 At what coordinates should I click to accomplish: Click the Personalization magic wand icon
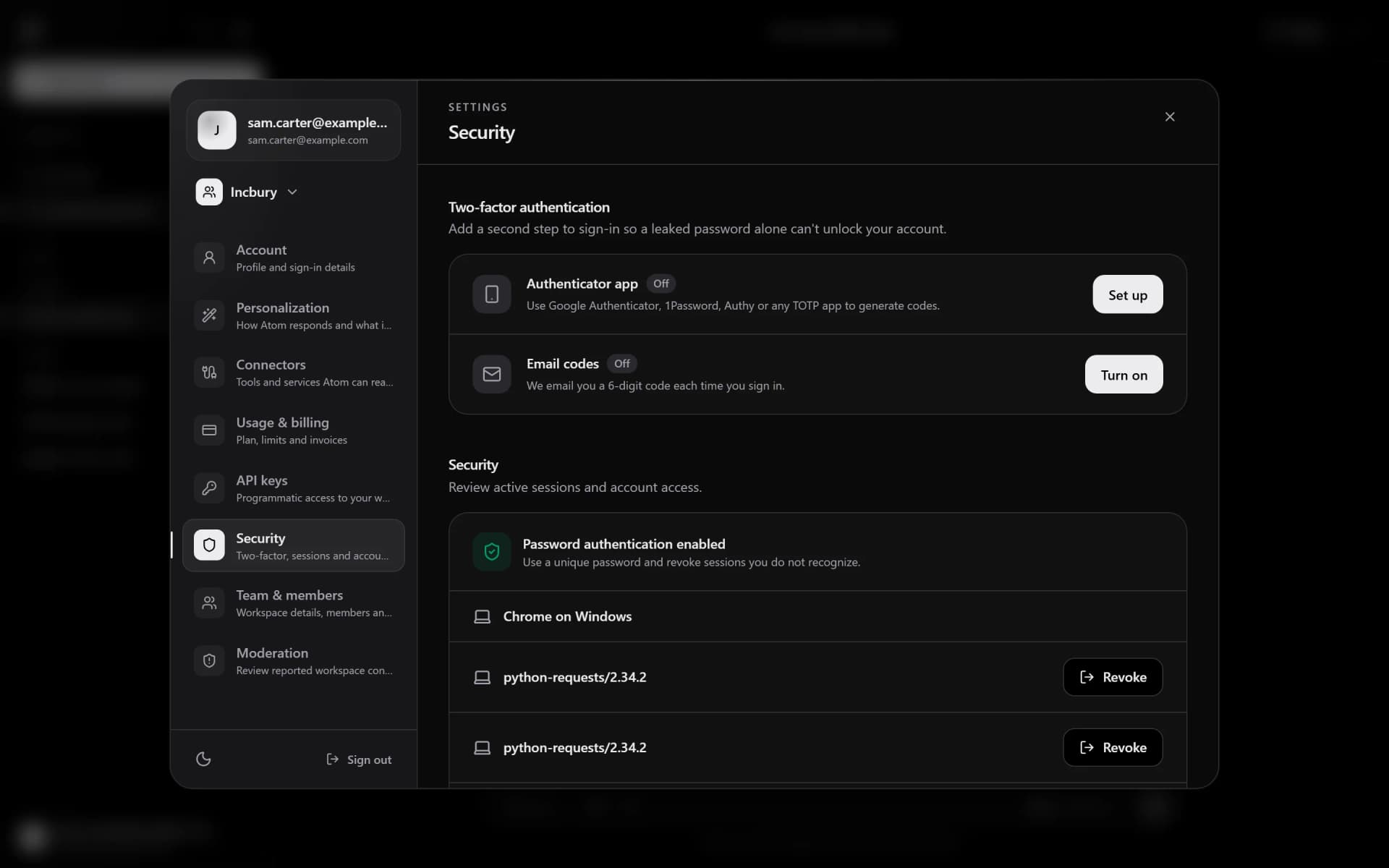coord(209,315)
